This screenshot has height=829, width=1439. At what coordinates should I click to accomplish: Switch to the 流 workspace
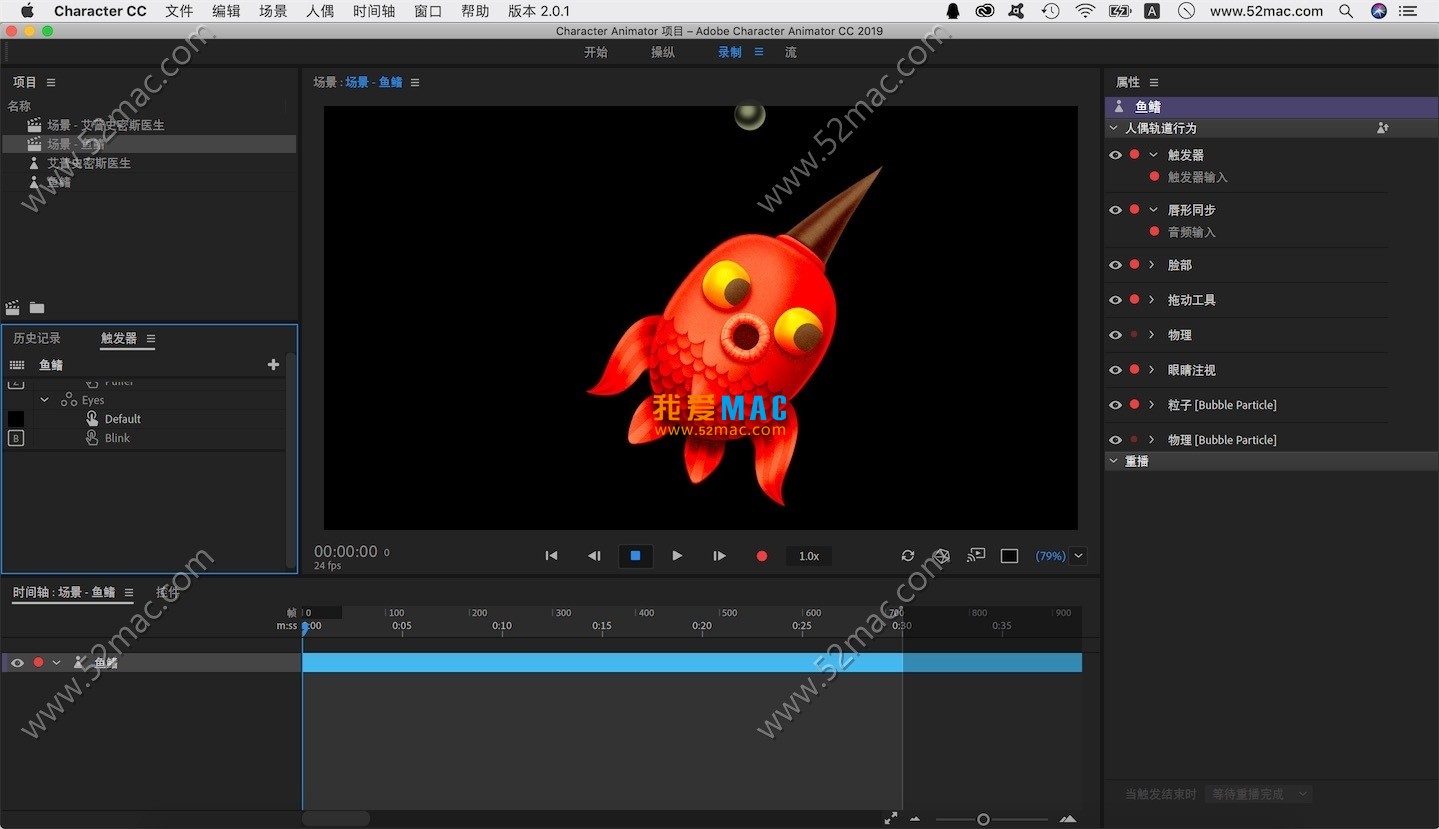[791, 52]
